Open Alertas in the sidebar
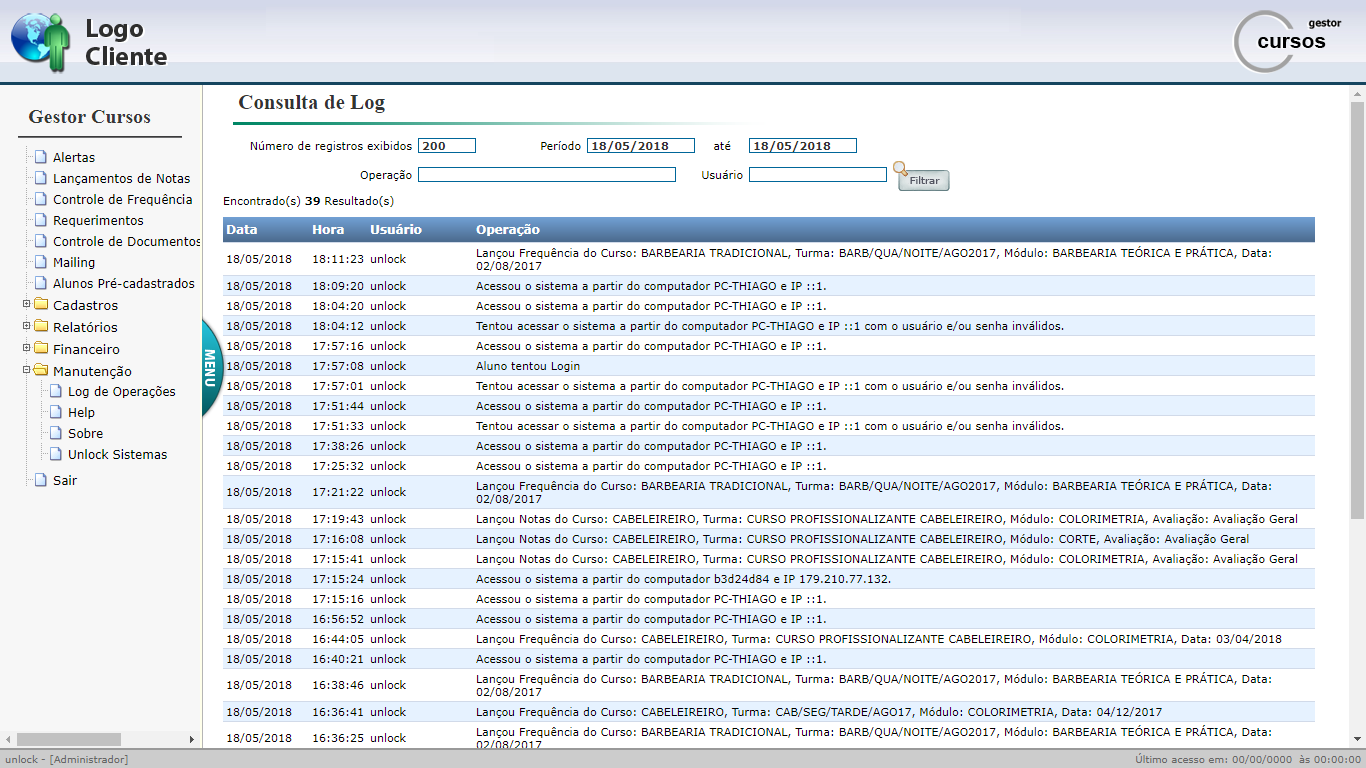The image size is (1366, 768). tap(74, 158)
